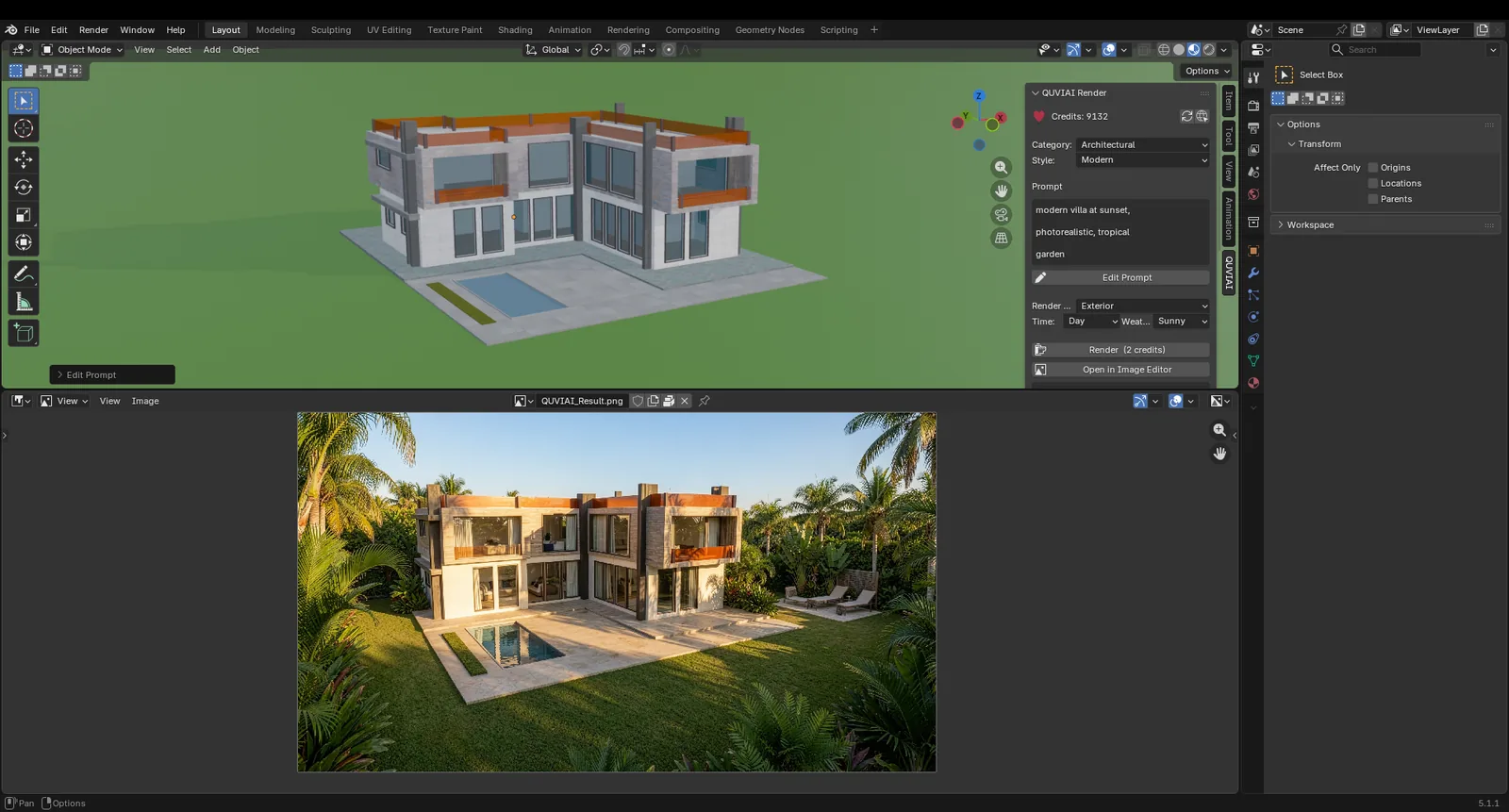The image size is (1509, 812).
Task: Open the viewport Add menu
Action: click(212, 50)
